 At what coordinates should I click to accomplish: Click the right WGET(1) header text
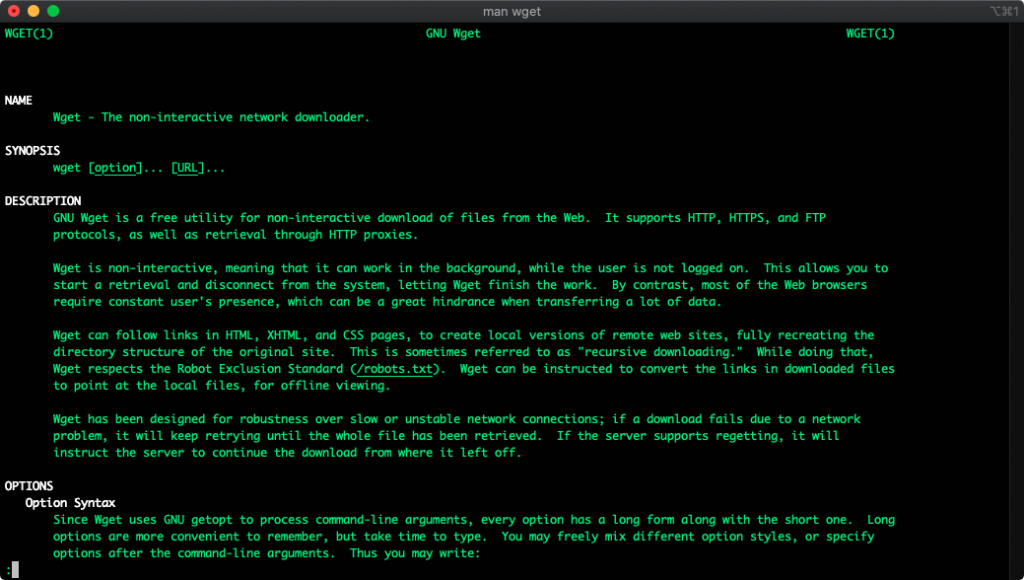870,33
